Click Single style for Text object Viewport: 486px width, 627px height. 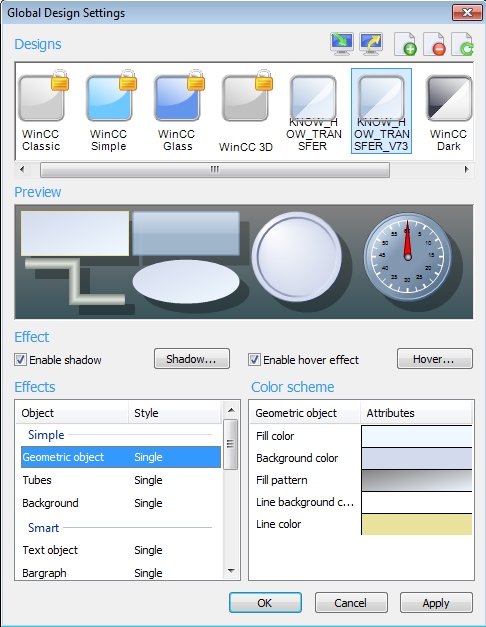click(x=148, y=550)
